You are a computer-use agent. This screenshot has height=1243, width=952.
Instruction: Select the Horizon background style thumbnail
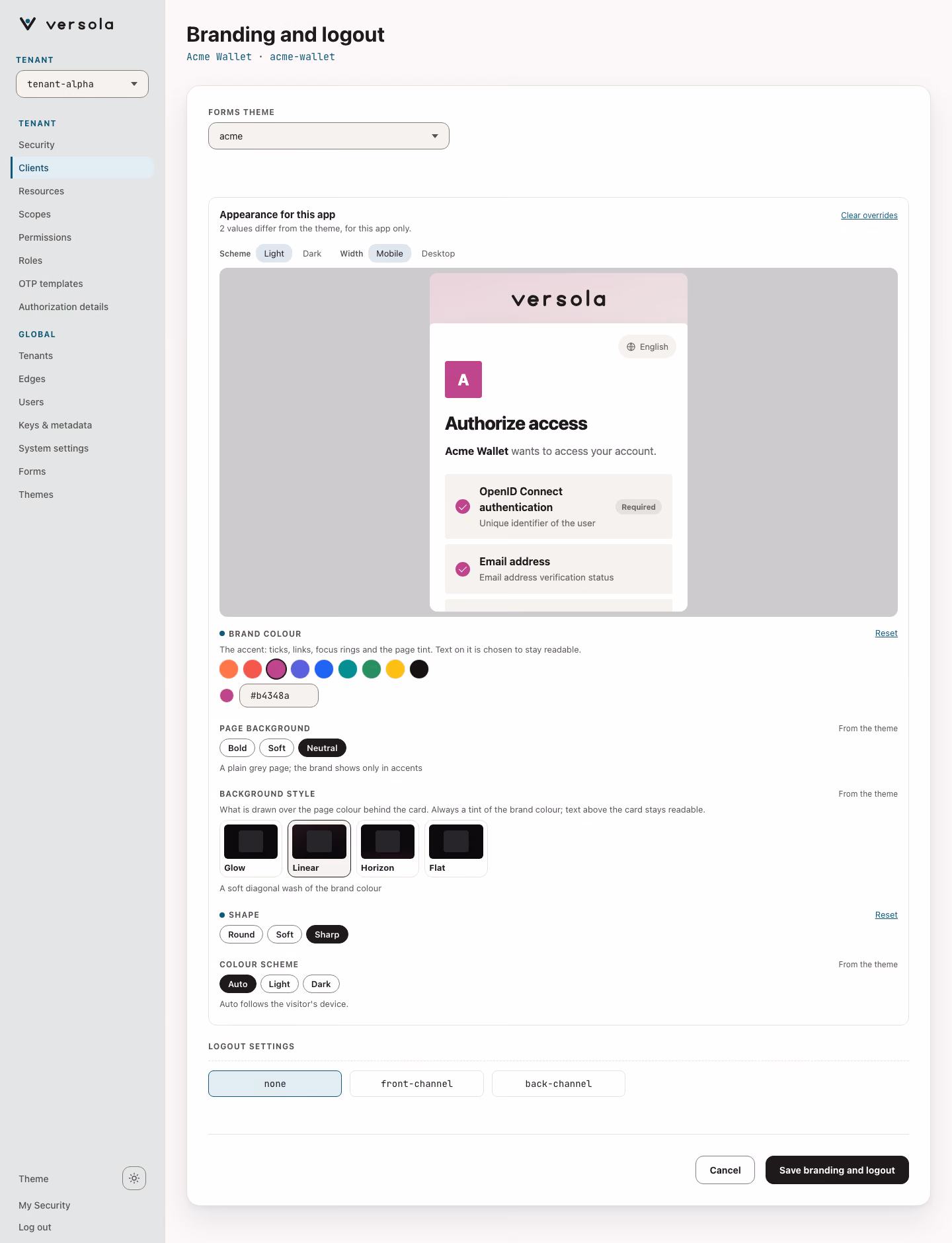387,849
